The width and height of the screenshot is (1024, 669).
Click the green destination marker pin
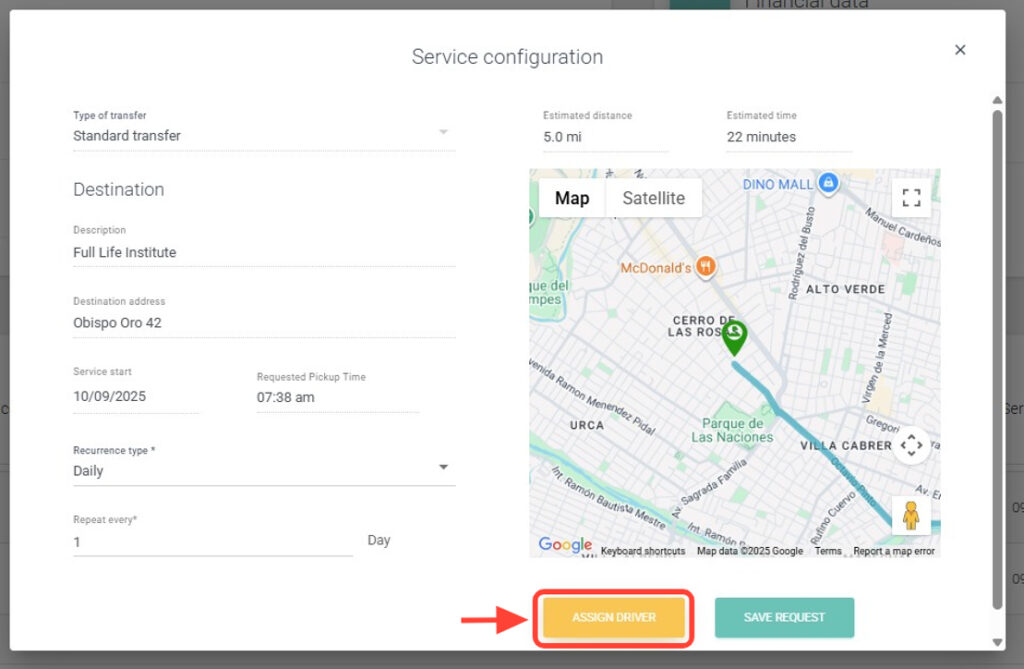pos(734,337)
